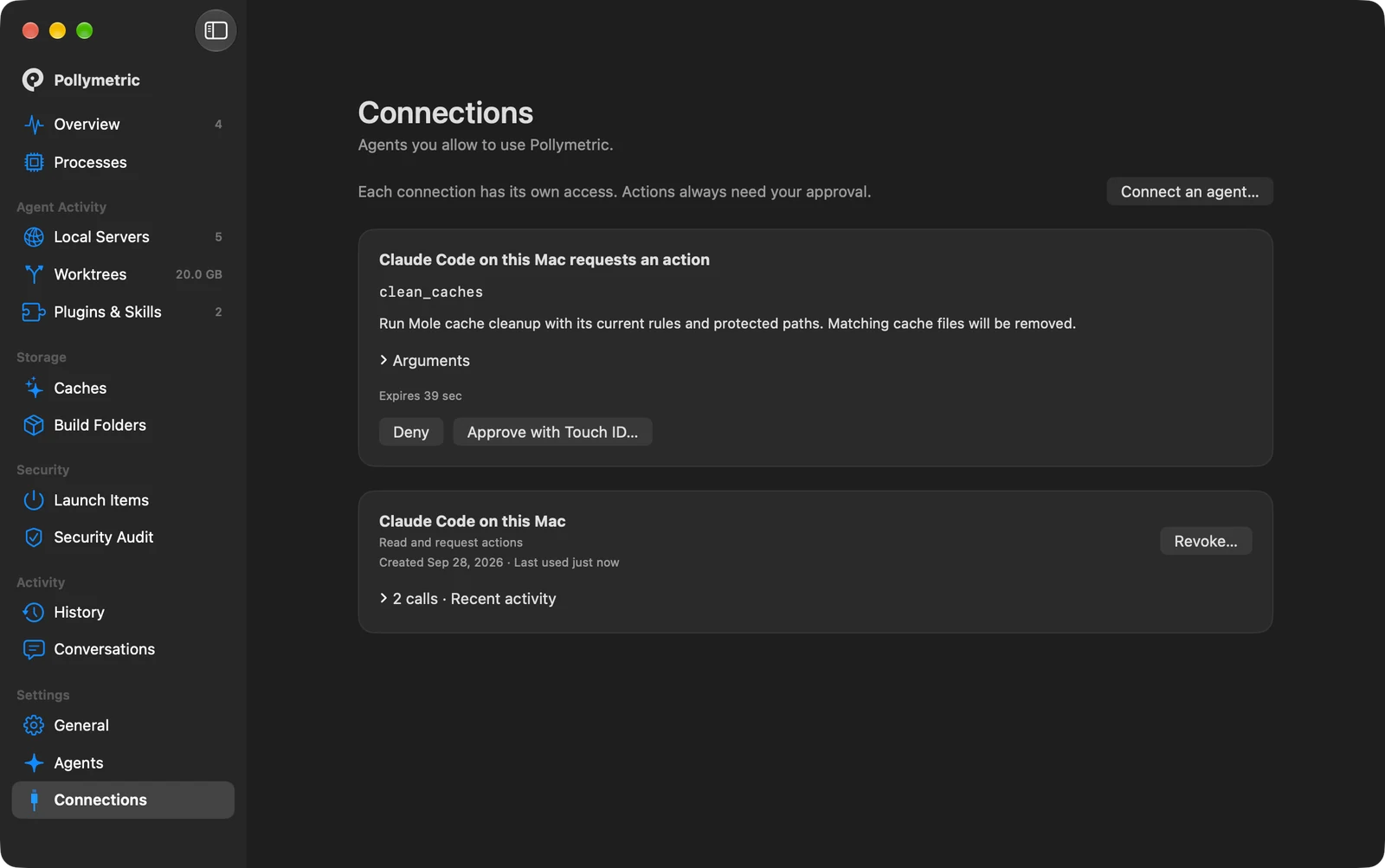This screenshot has height=868, width=1385.
Task: Click the Plugins & Skills puzzle icon
Action: (x=34, y=312)
